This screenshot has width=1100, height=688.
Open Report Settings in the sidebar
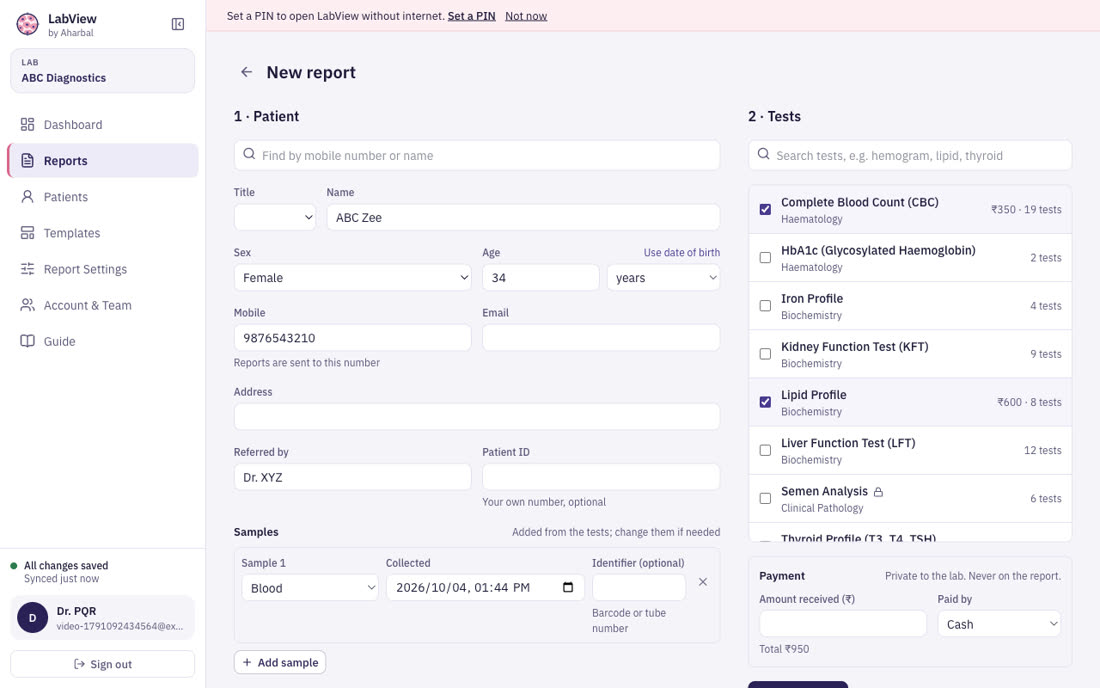click(103, 269)
